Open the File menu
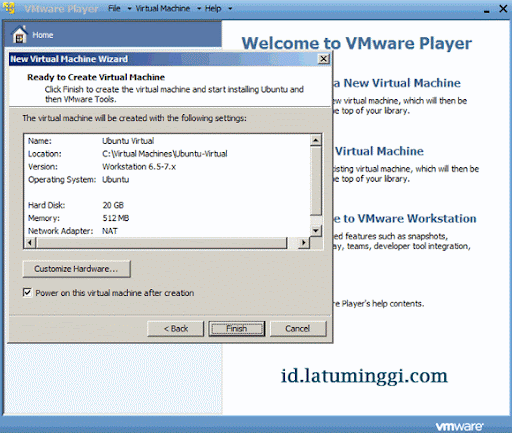The height and width of the screenshot is (433, 512). [x=114, y=8]
